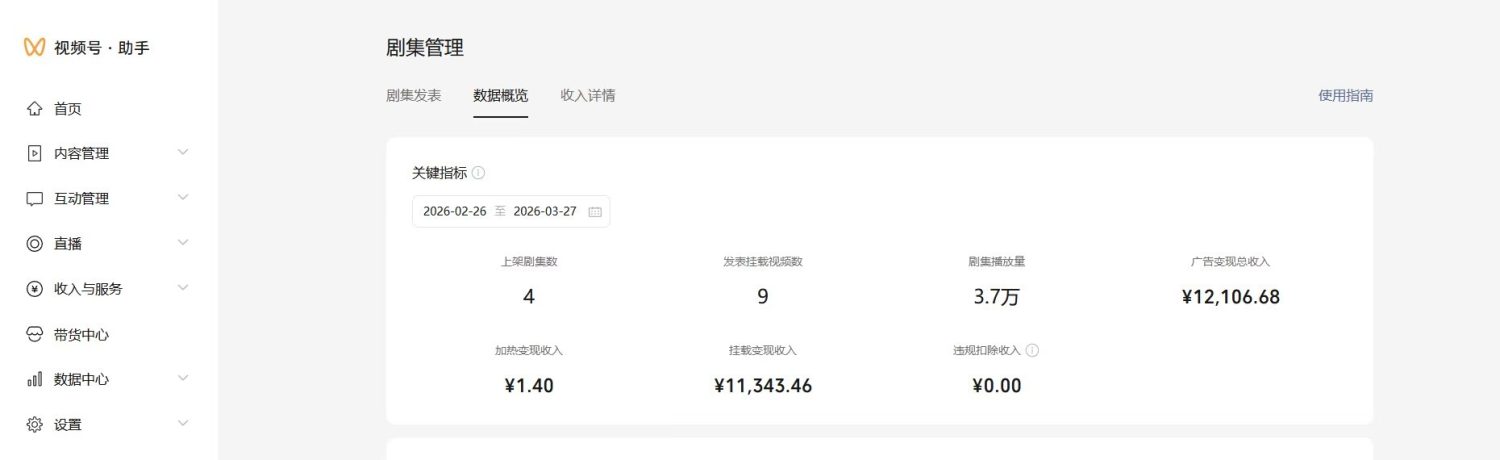
Task: Expand the 数据中心 chevron
Action: click(183, 378)
